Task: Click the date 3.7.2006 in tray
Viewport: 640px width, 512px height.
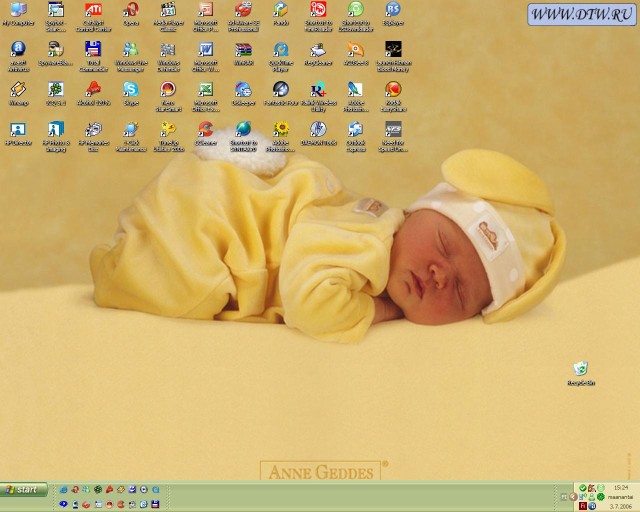Action: [620, 506]
